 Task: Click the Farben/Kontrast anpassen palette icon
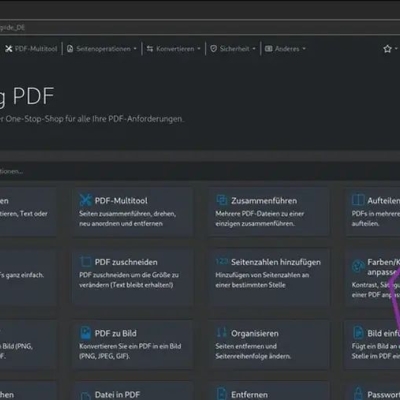pos(358,266)
